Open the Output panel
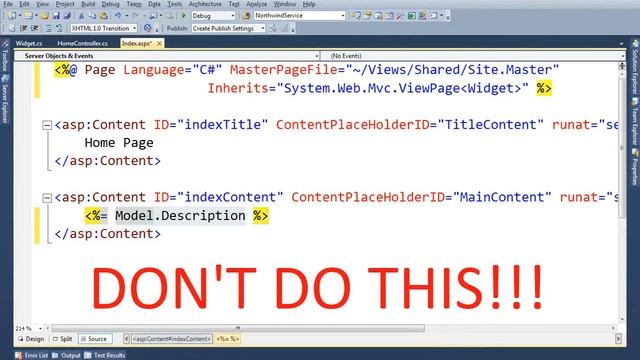 (67, 356)
